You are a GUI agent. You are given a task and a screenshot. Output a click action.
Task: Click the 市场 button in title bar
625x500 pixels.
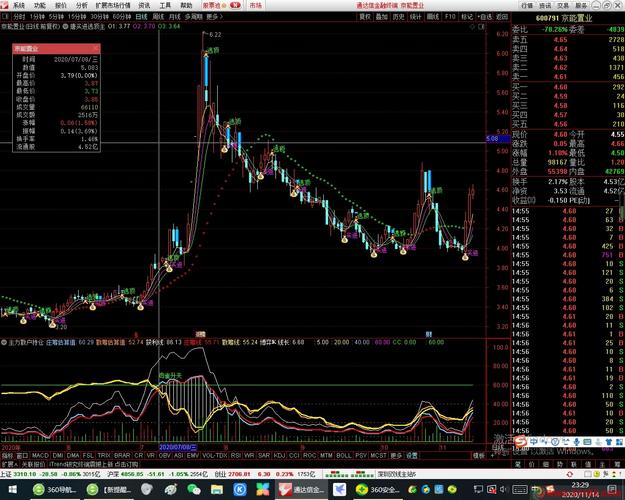(256, 5)
